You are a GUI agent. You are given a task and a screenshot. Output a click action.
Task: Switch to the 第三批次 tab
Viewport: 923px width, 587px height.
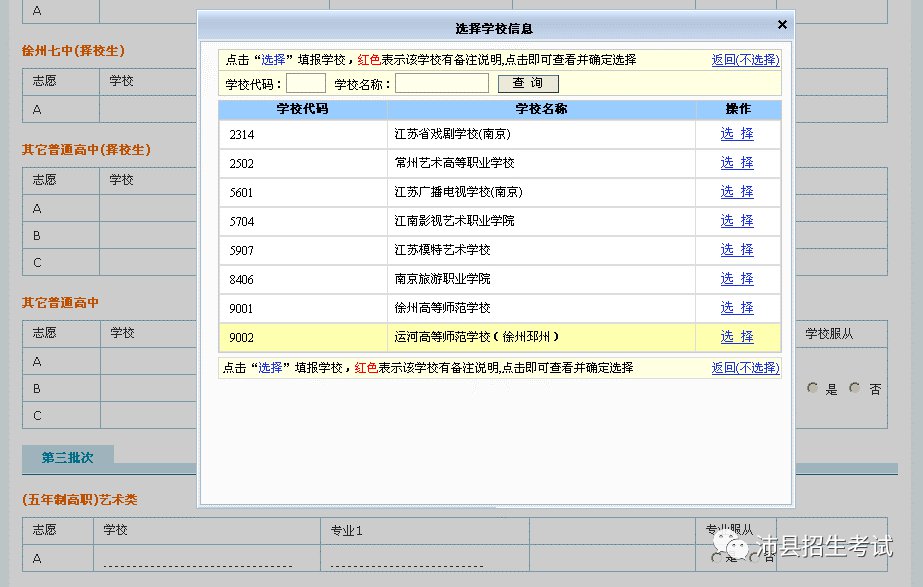click(x=67, y=457)
